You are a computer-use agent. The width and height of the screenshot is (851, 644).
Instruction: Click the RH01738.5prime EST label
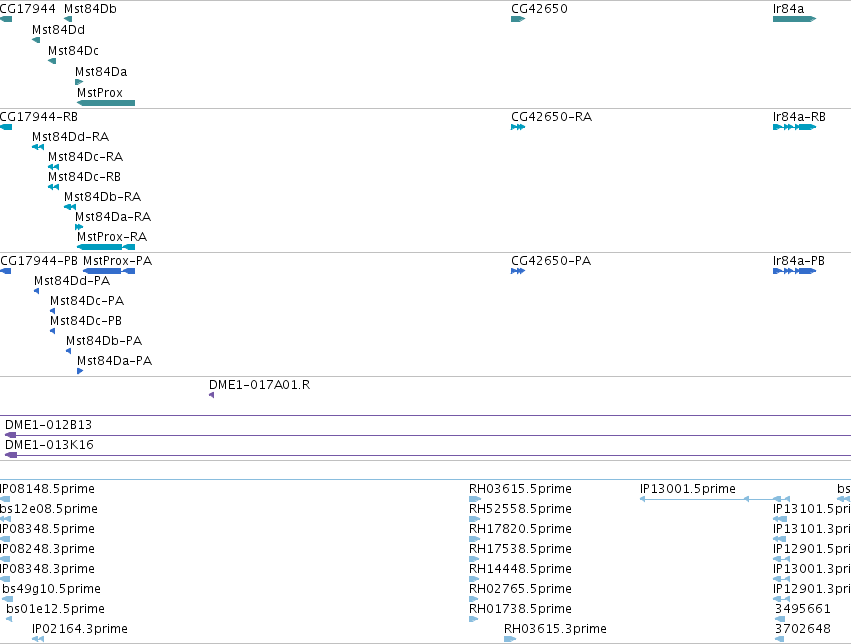tap(520, 609)
